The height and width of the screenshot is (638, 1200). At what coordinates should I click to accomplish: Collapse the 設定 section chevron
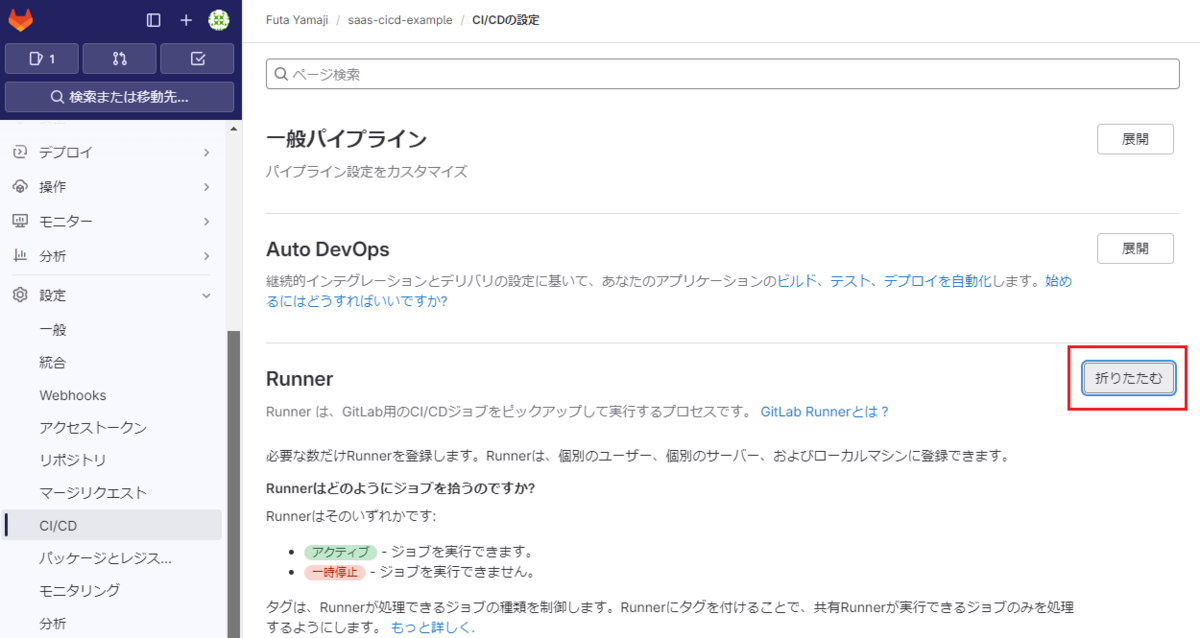tap(206, 295)
